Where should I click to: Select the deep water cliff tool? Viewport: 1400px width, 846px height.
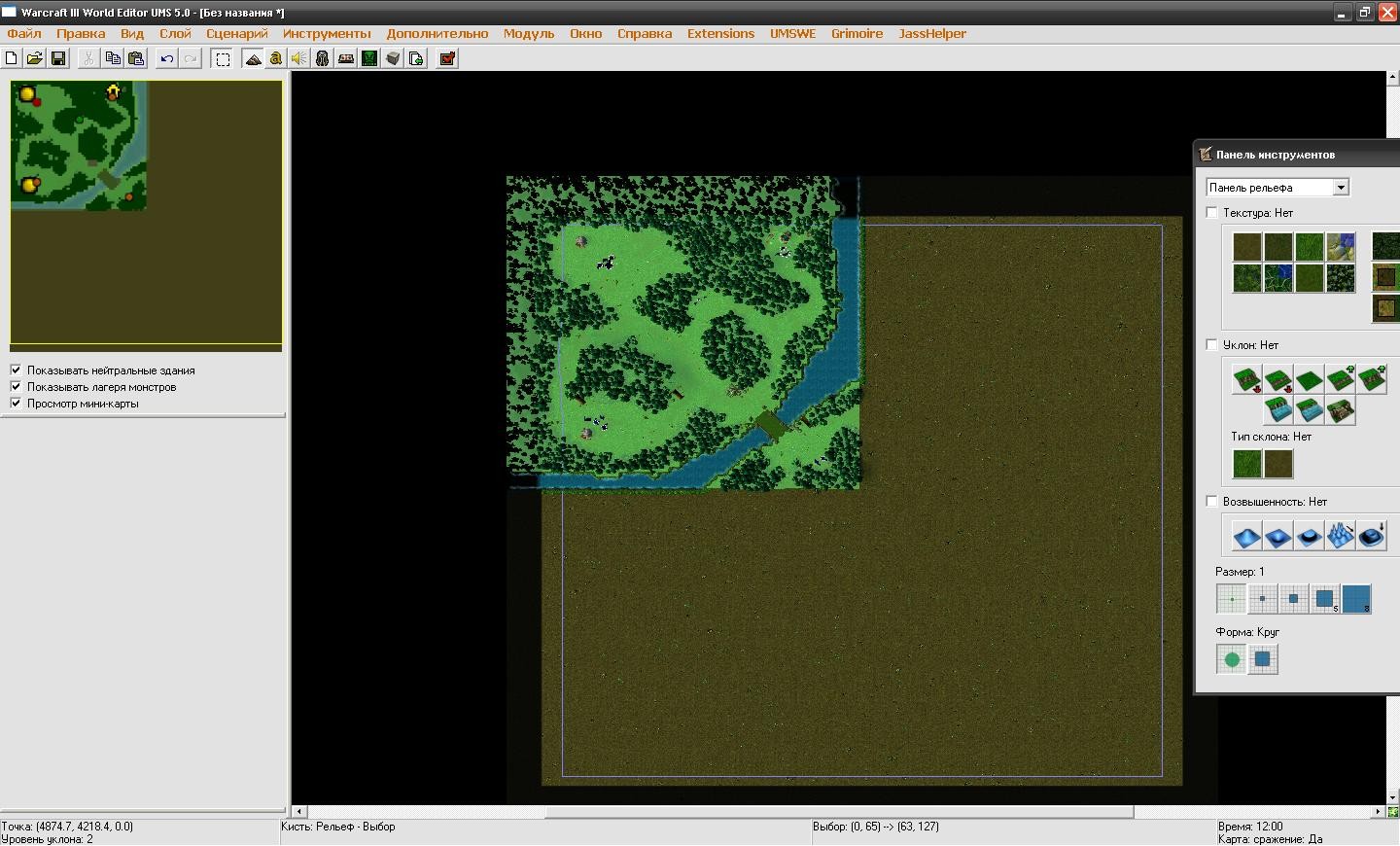1278,410
